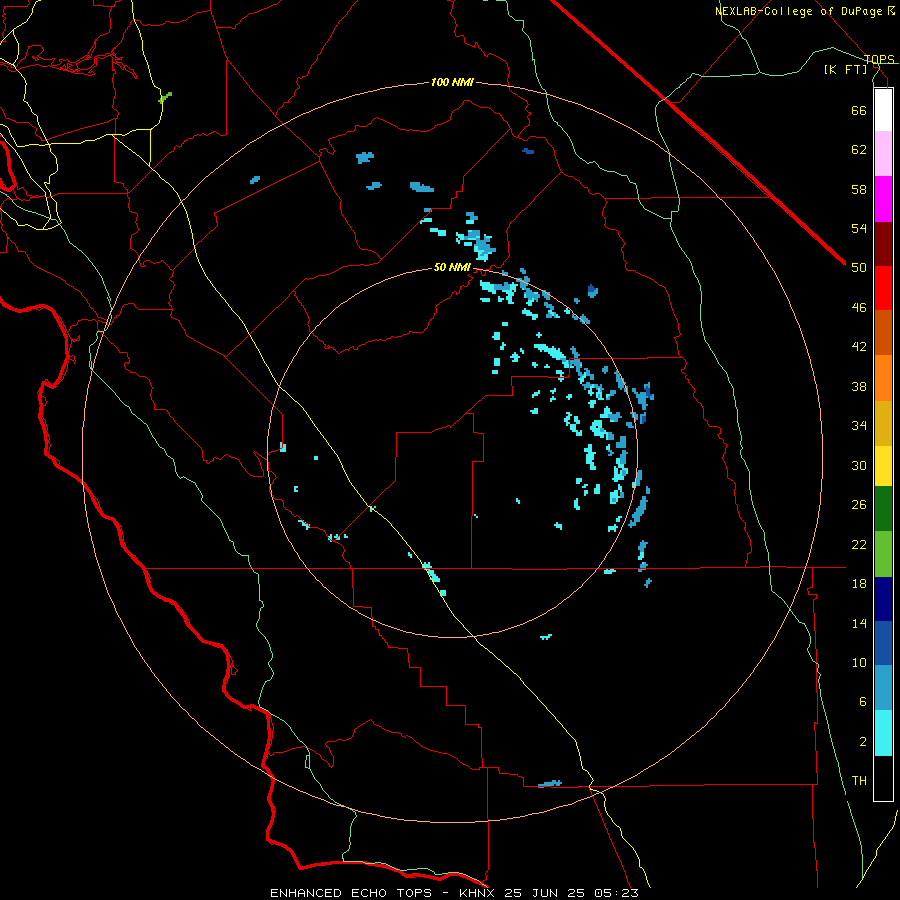Click legend value 66

point(859,110)
